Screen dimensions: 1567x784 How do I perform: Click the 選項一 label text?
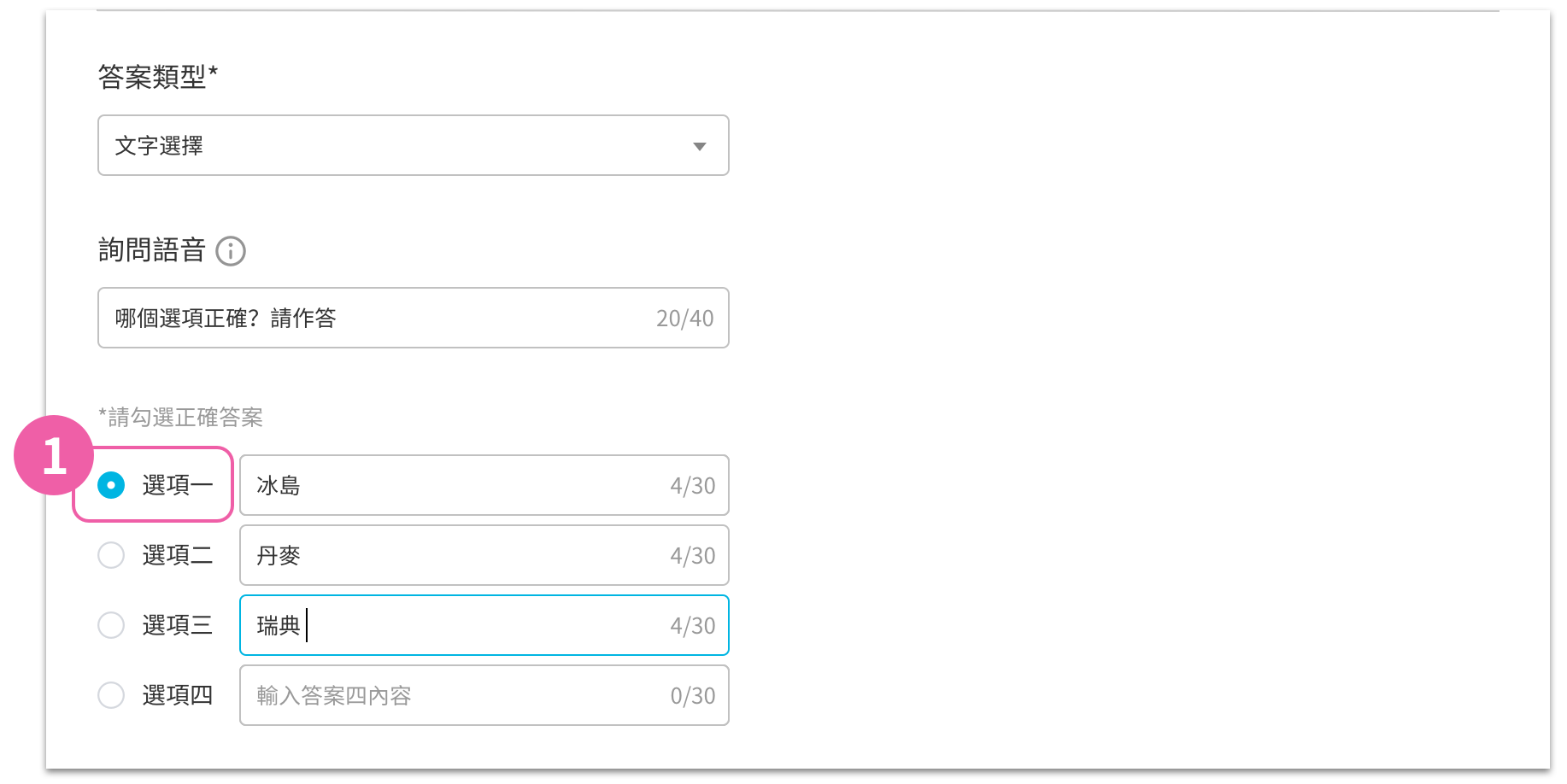178,485
